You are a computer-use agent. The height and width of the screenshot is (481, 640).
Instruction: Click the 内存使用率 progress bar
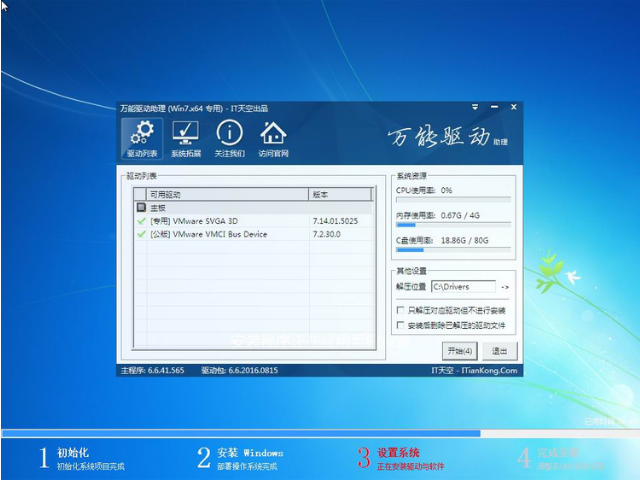click(453, 225)
